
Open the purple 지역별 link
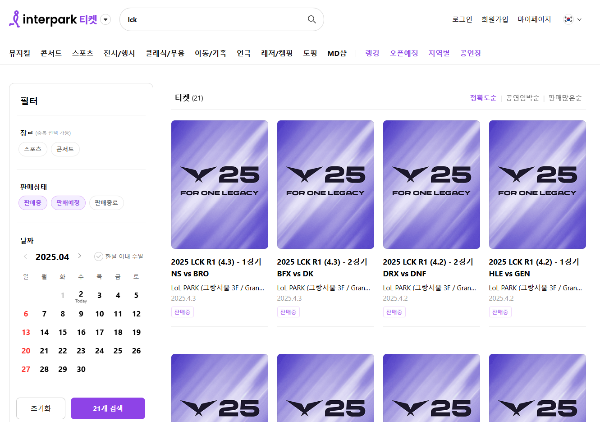pos(439,53)
